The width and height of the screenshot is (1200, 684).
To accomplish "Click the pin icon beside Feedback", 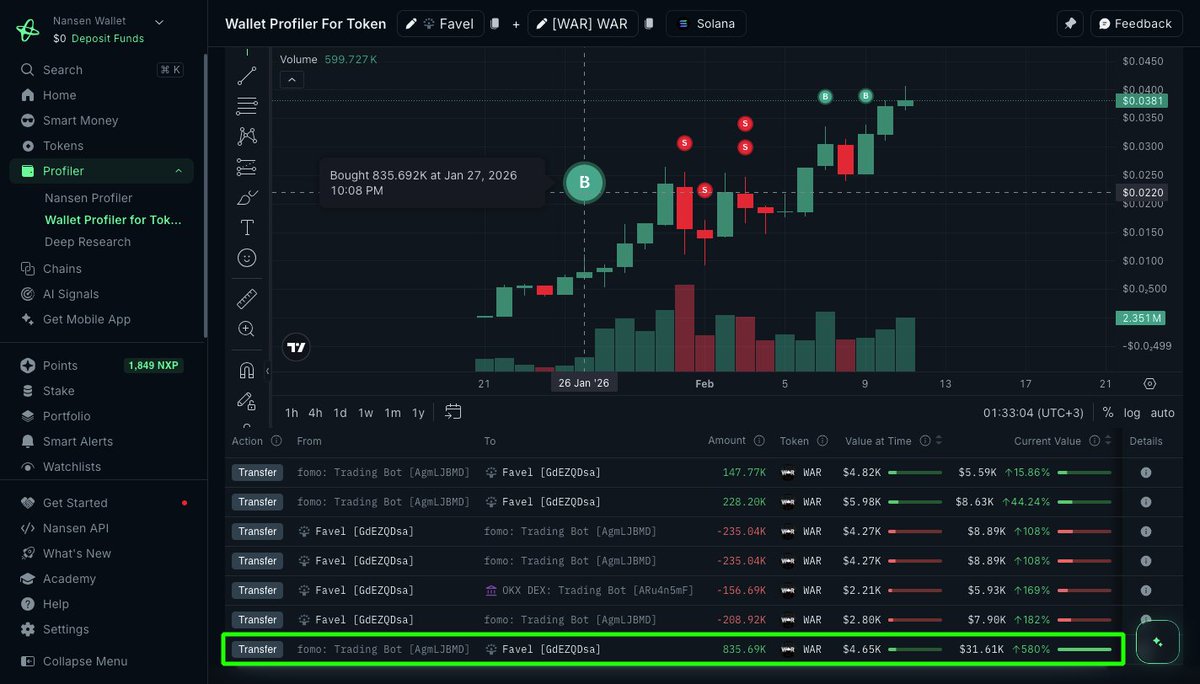I will [x=1070, y=24].
